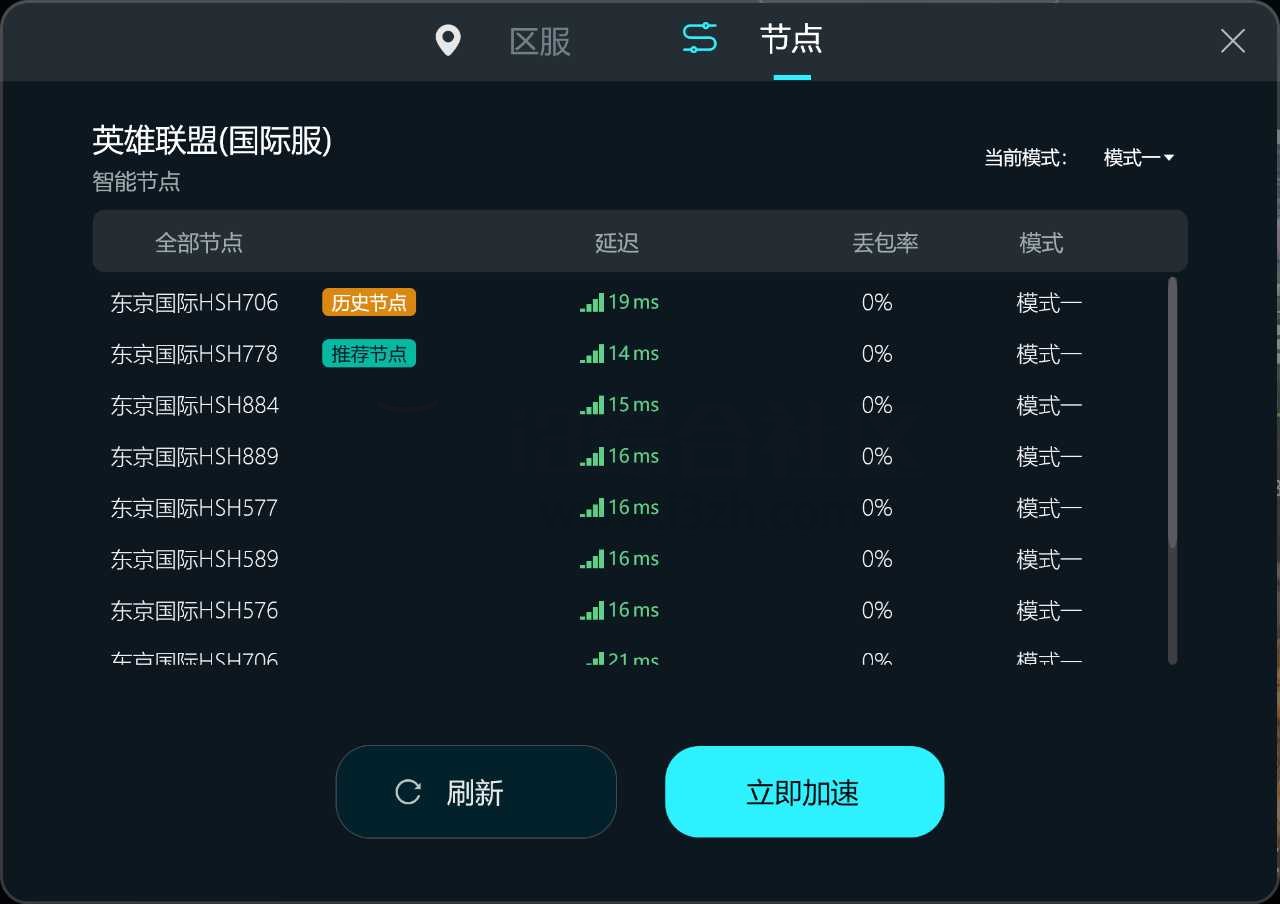The image size is (1280, 904).
Task: Click the orange 历史节点 badge
Action: (368, 302)
